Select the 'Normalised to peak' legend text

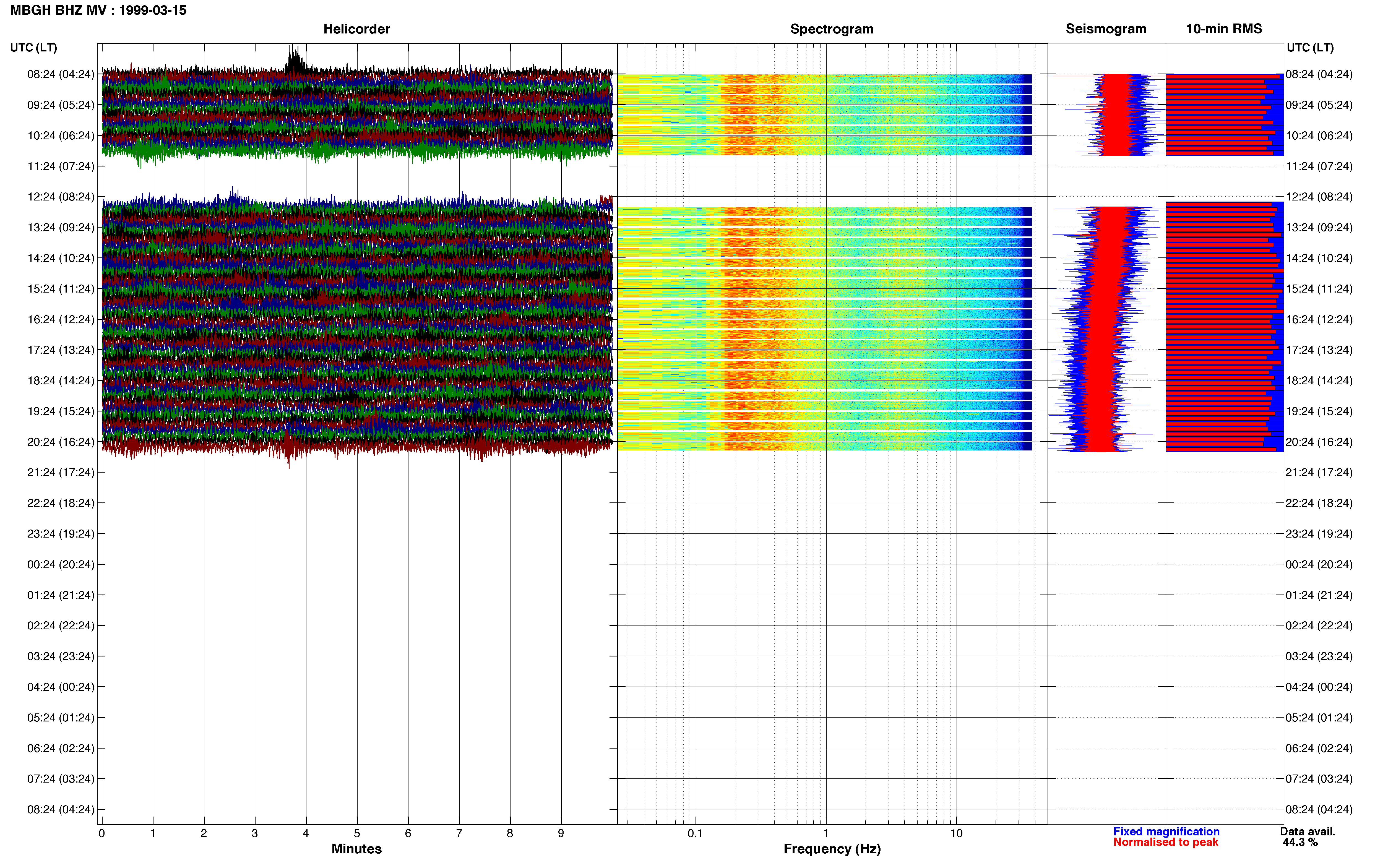coord(1165,842)
